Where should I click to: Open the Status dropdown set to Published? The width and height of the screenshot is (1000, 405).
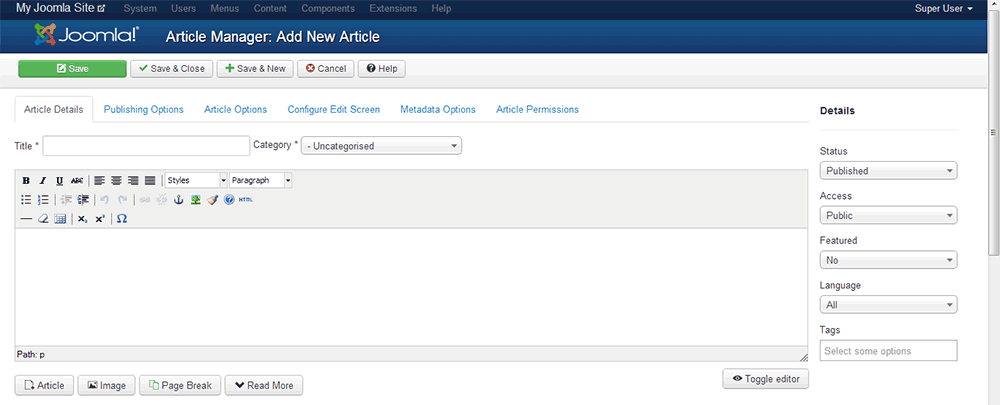coord(888,171)
